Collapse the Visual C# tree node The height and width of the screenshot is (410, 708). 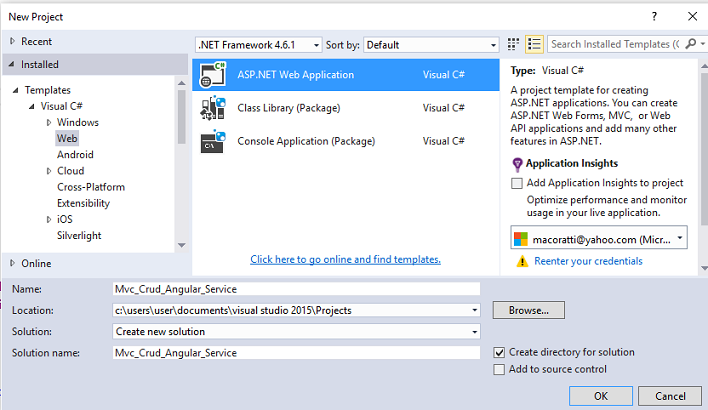[x=32, y=107]
